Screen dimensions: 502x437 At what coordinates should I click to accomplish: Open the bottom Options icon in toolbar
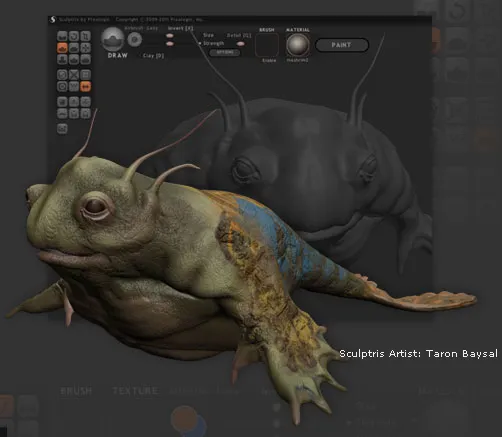[62, 129]
